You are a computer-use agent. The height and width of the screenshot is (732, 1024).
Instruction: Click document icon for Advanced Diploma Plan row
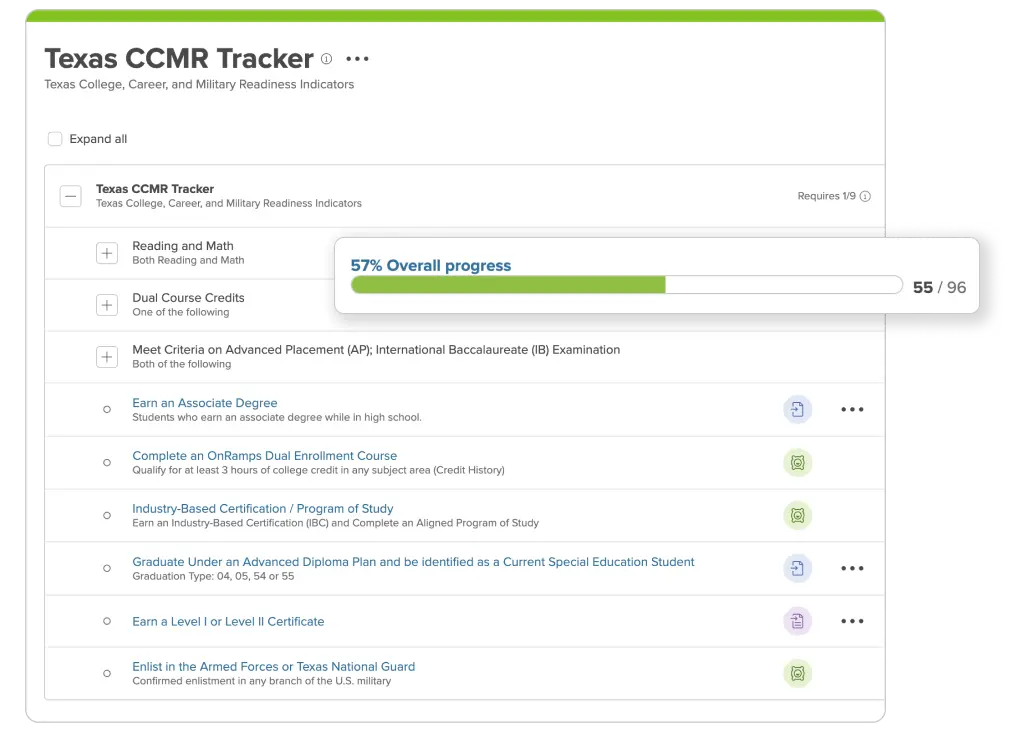coord(797,568)
